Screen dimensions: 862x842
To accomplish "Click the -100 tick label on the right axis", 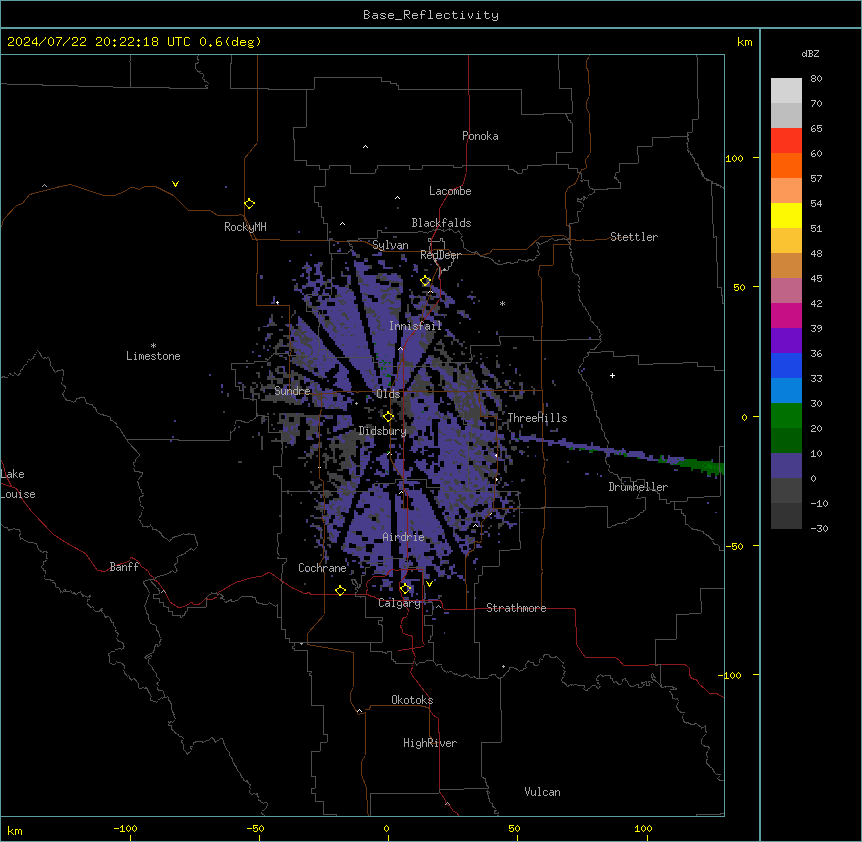I will (x=731, y=675).
